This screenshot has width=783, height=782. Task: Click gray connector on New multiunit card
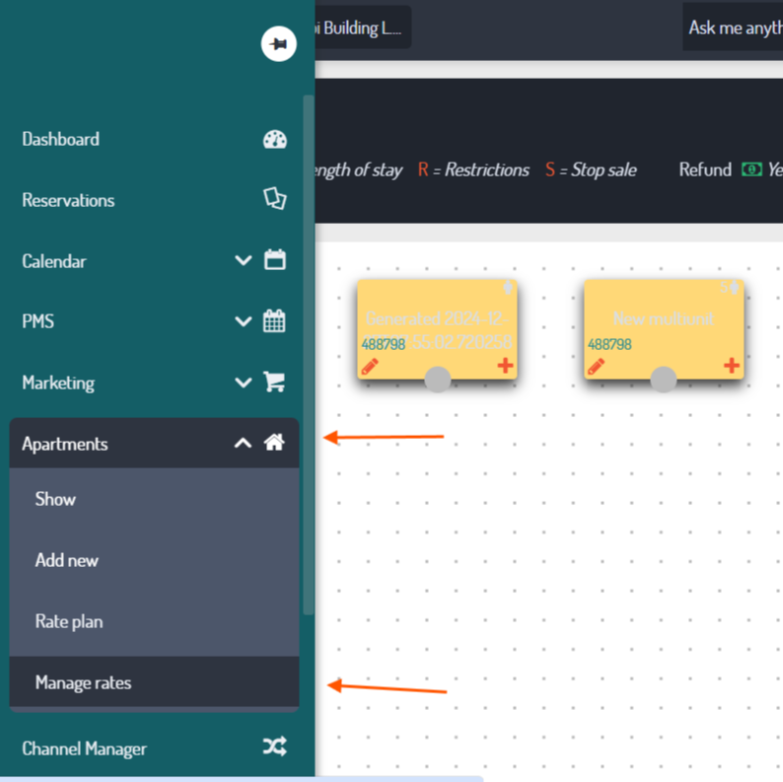tap(664, 380)
